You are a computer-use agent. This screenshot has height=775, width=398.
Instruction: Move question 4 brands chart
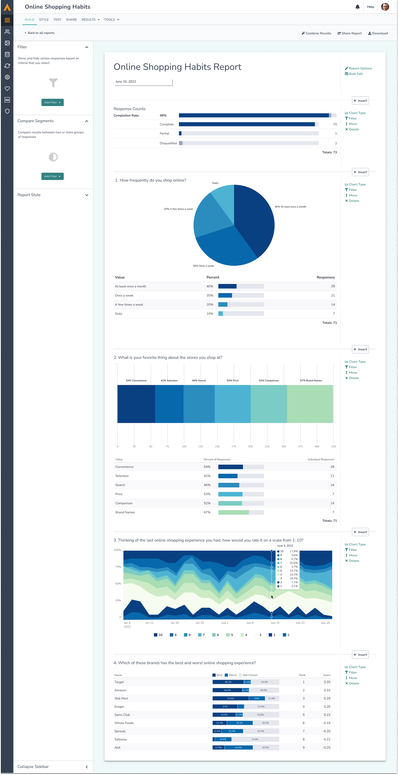pyautogui.click(x=351, y=678)
